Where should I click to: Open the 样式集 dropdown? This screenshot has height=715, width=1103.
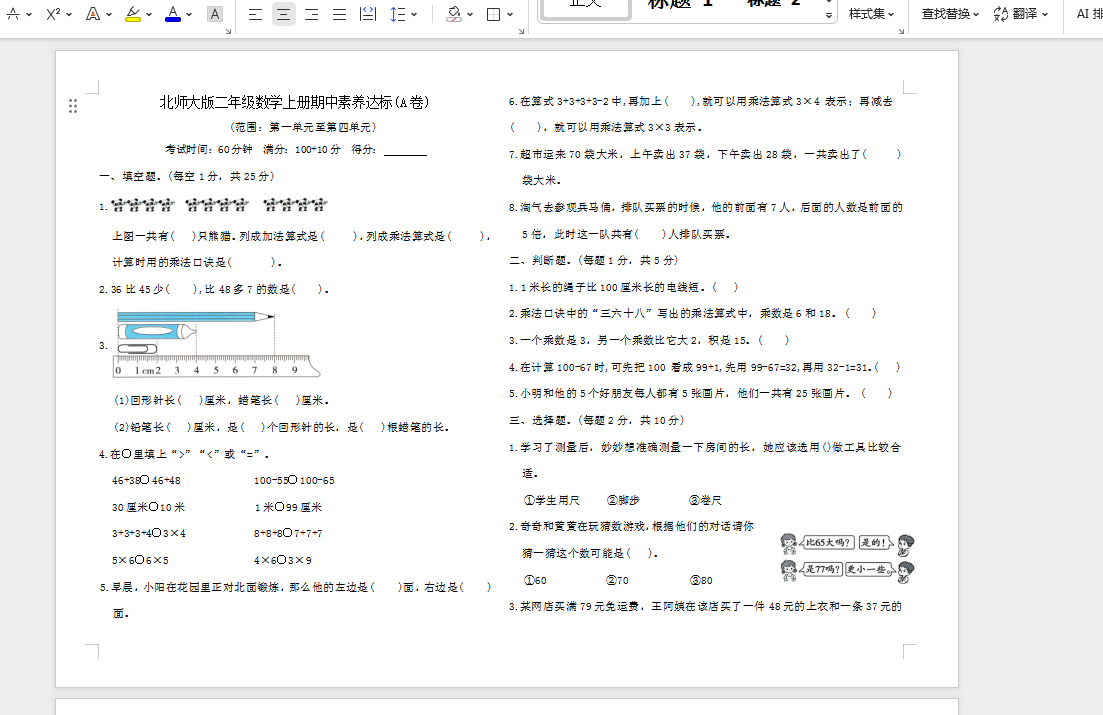872,14
